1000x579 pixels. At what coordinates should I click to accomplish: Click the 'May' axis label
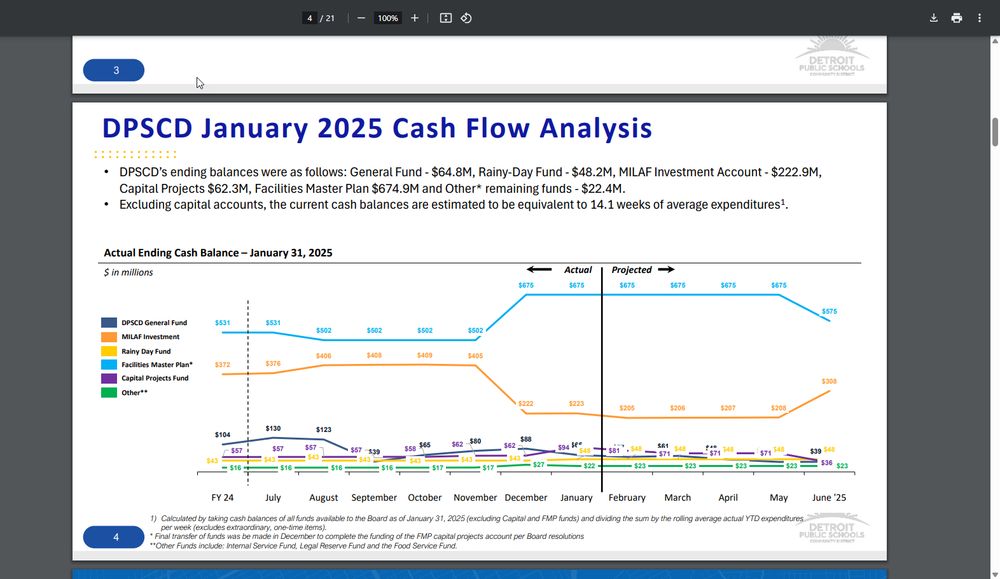[779, 497]
